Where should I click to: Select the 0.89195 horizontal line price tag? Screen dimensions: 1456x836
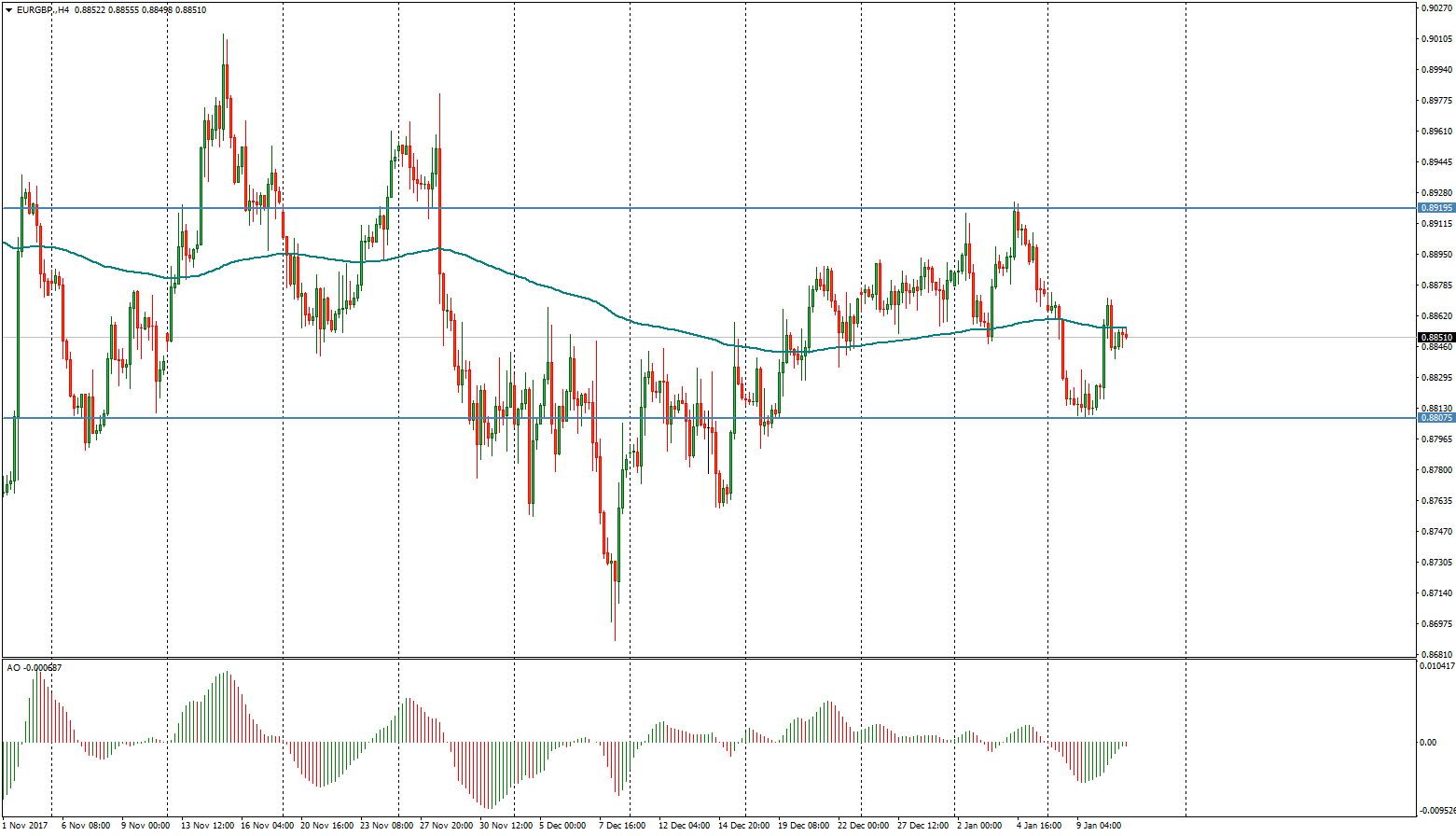(x=1435, y=208)
